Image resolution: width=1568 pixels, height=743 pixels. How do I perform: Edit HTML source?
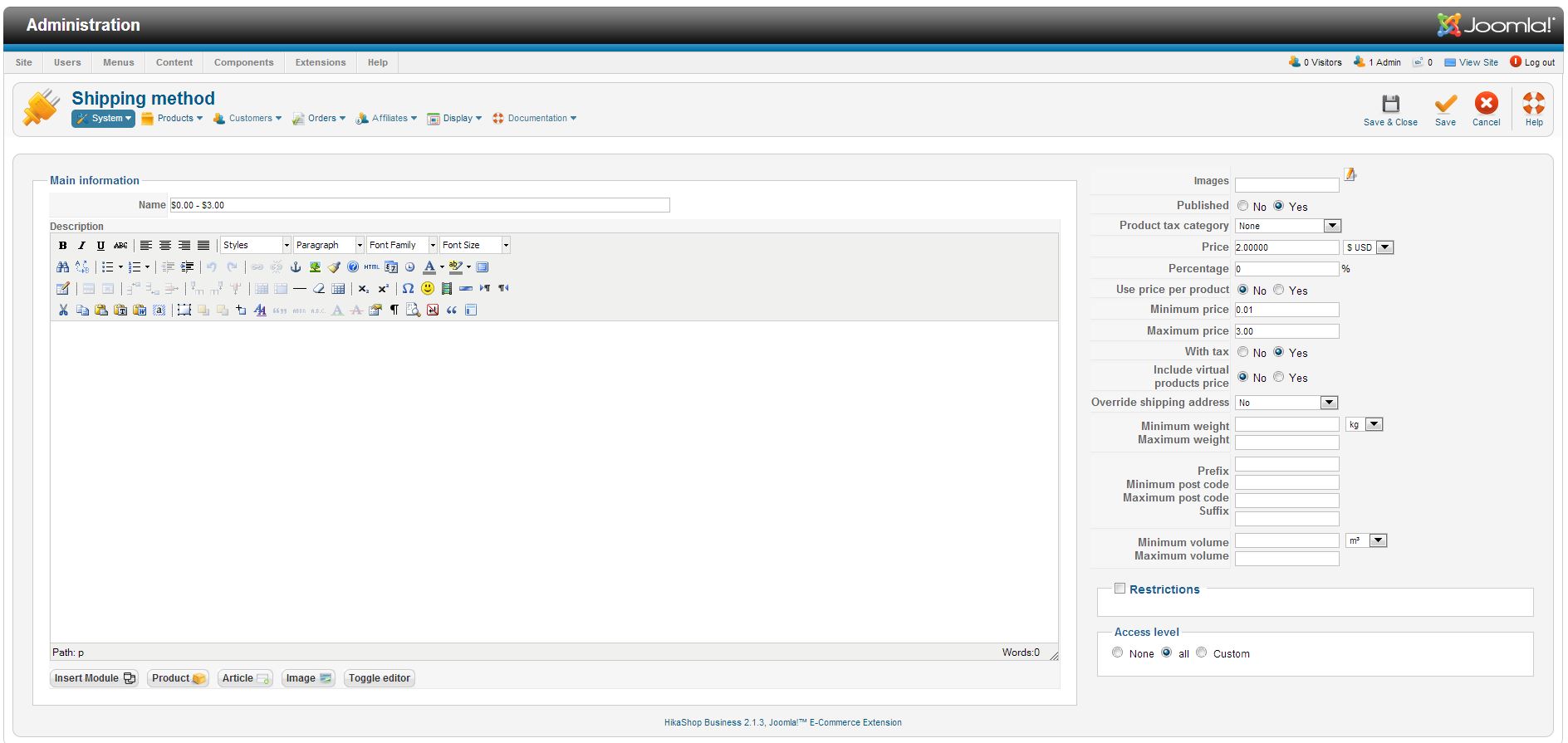(x=371, y=266)
